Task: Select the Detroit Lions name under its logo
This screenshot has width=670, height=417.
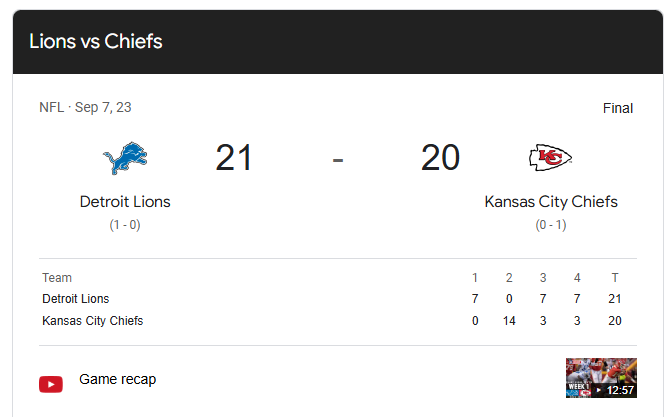Action: [x=125, y=202]
